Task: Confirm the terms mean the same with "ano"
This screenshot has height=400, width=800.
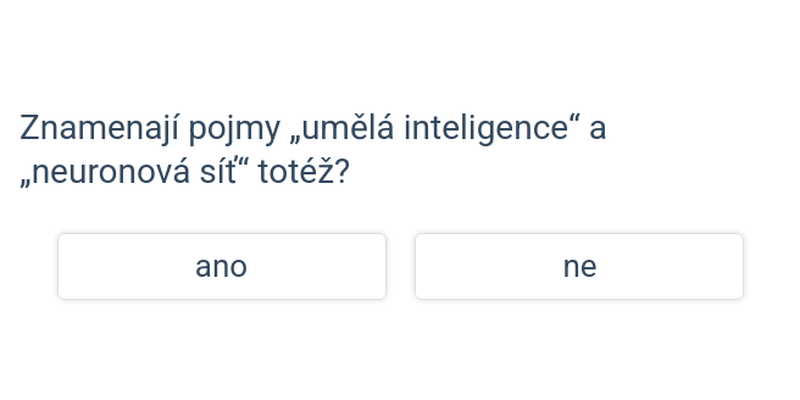Action: click(221, 266)
